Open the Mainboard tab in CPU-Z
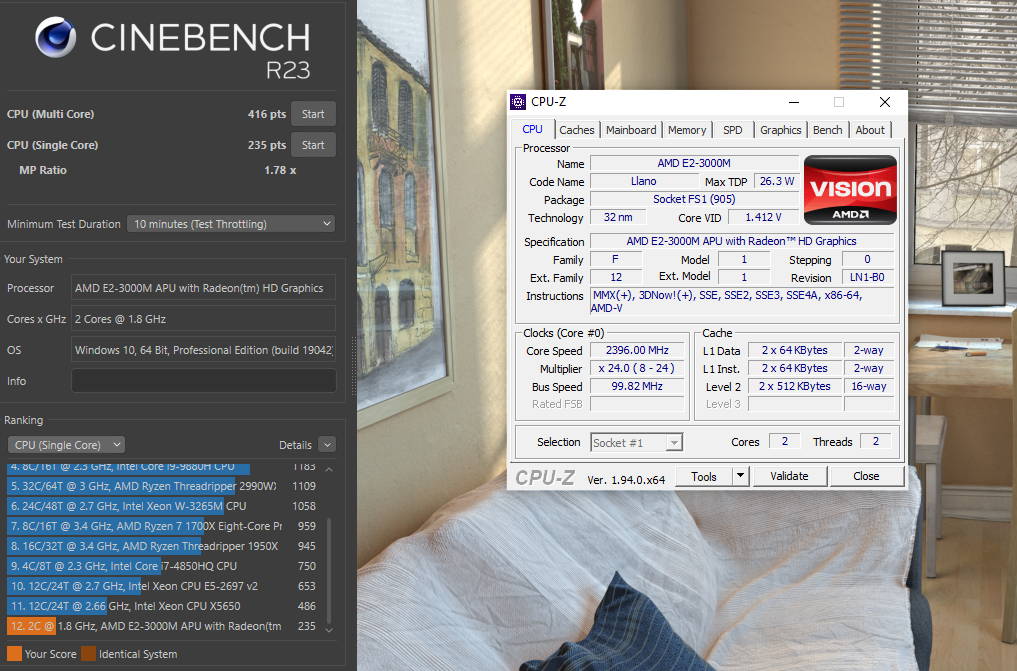Image resolution: width=1017 pixels, height=671 pixels. point(631,130)
